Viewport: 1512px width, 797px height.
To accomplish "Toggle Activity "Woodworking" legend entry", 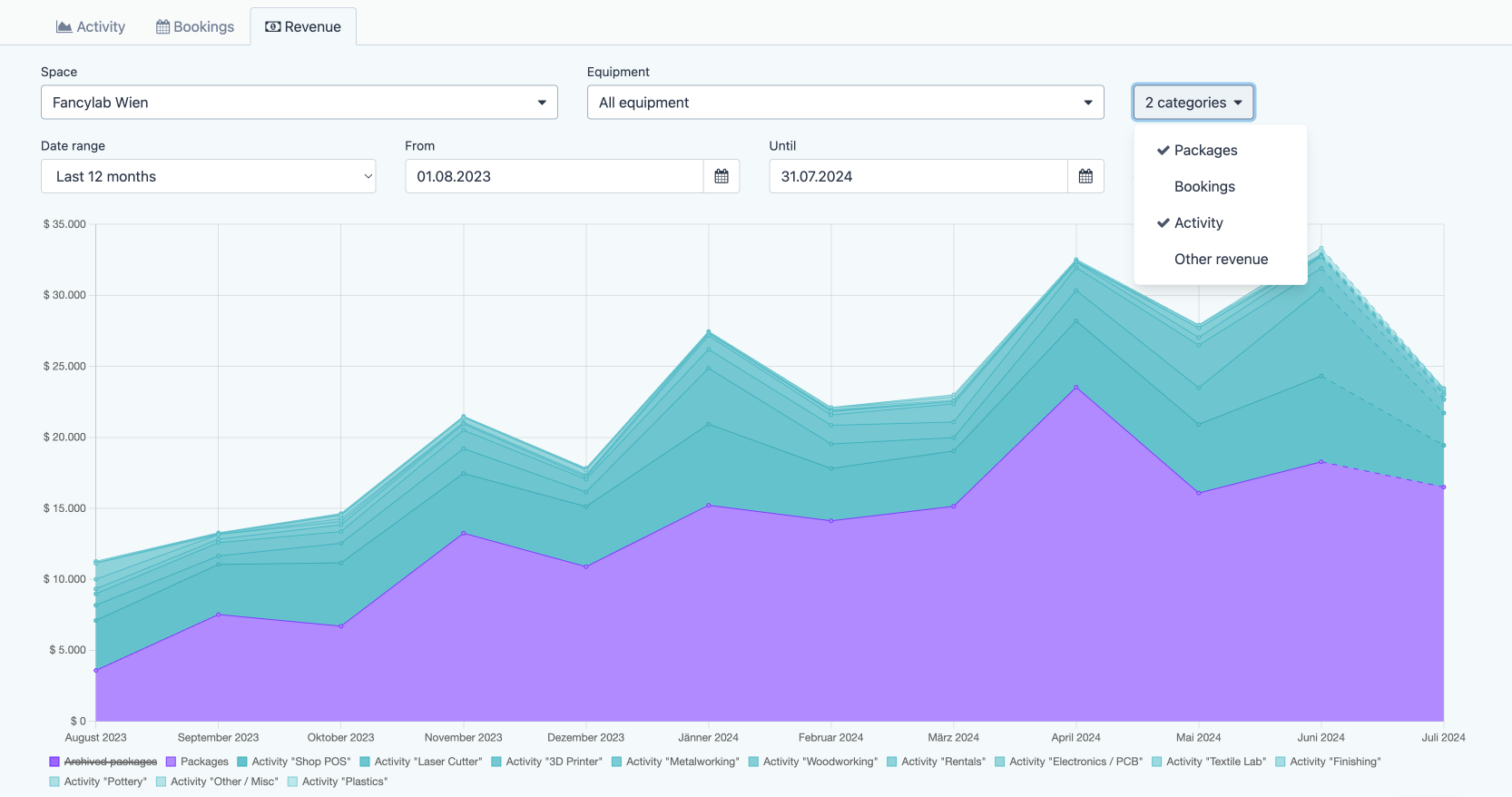I will (x=813, y=762).
